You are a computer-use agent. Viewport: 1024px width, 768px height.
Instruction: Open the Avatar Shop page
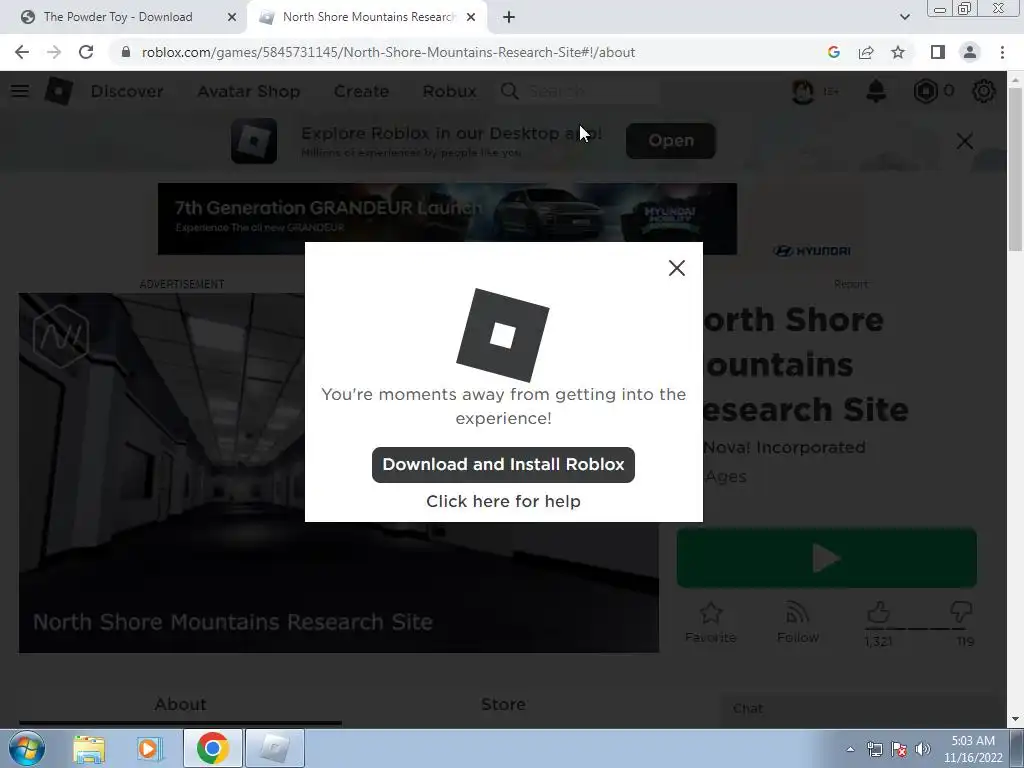pos(249,91)
